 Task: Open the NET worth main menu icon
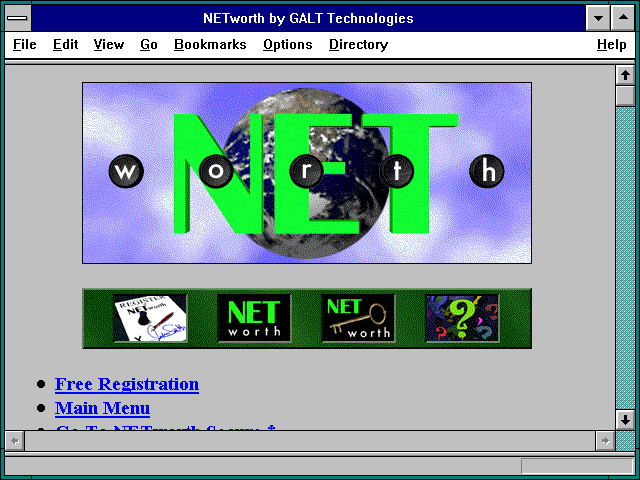[x=254, y=318]
